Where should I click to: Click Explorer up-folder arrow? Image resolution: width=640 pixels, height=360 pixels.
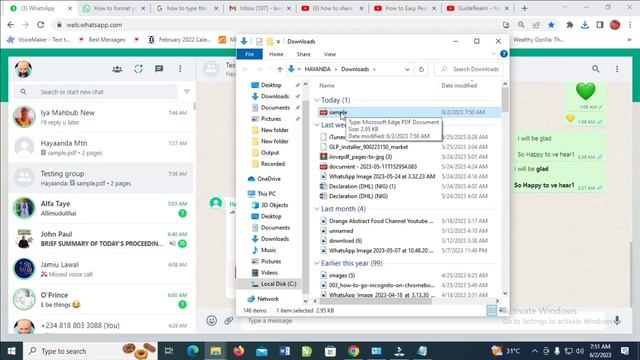point(280,69)
